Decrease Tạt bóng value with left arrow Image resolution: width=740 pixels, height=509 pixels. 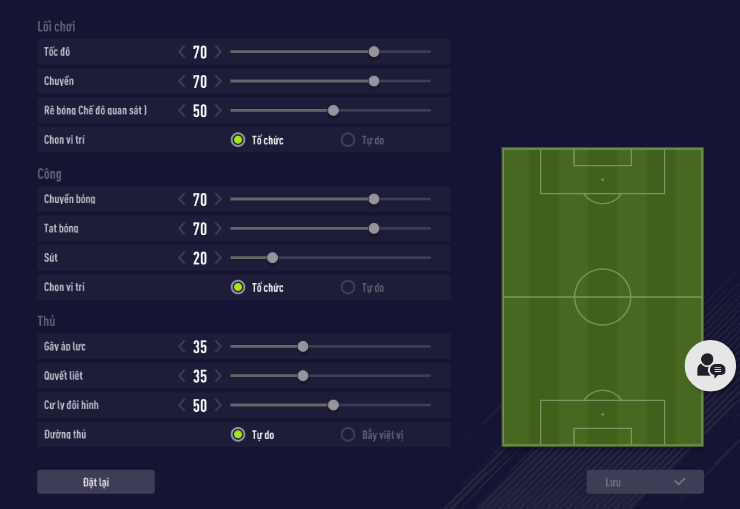point(181,229)
